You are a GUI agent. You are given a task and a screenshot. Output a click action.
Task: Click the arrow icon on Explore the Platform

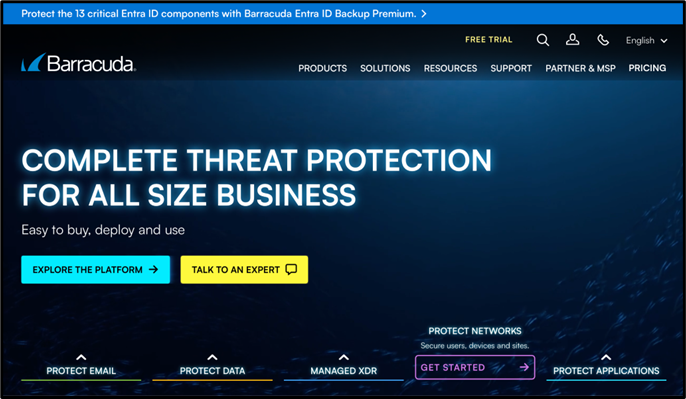pos(153,270)
